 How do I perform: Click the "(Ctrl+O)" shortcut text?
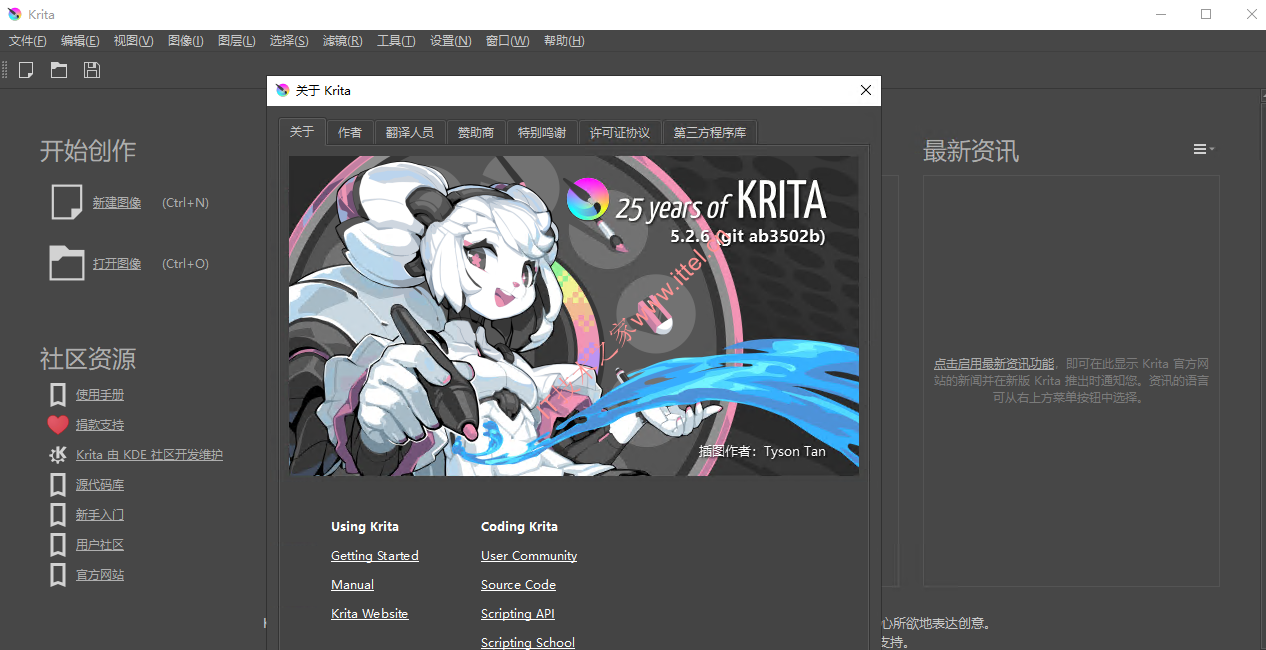(x=185, y=264)
